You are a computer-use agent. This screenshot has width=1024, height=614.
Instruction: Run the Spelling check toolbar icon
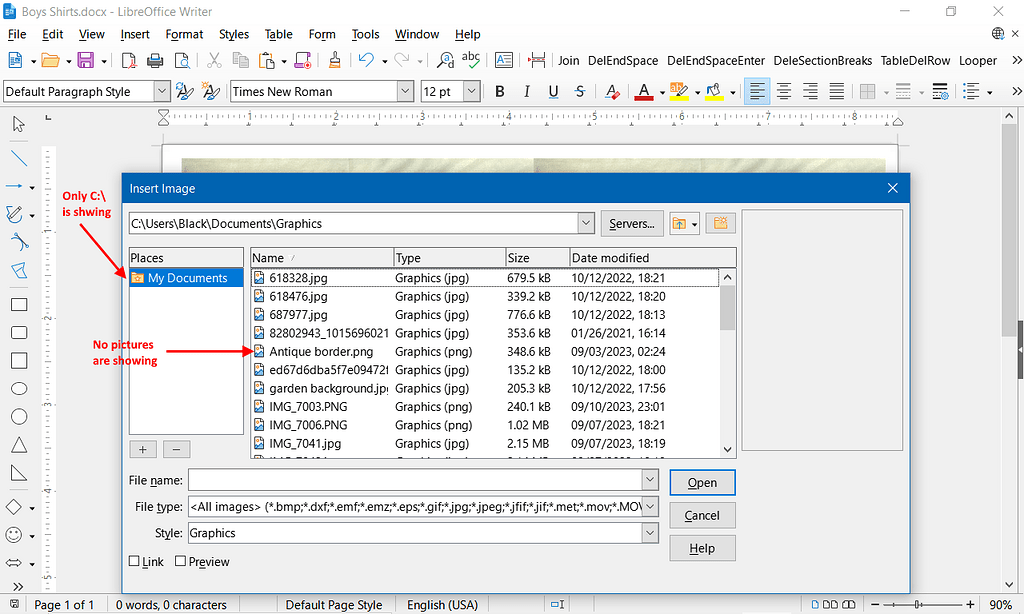click(471, 60)
